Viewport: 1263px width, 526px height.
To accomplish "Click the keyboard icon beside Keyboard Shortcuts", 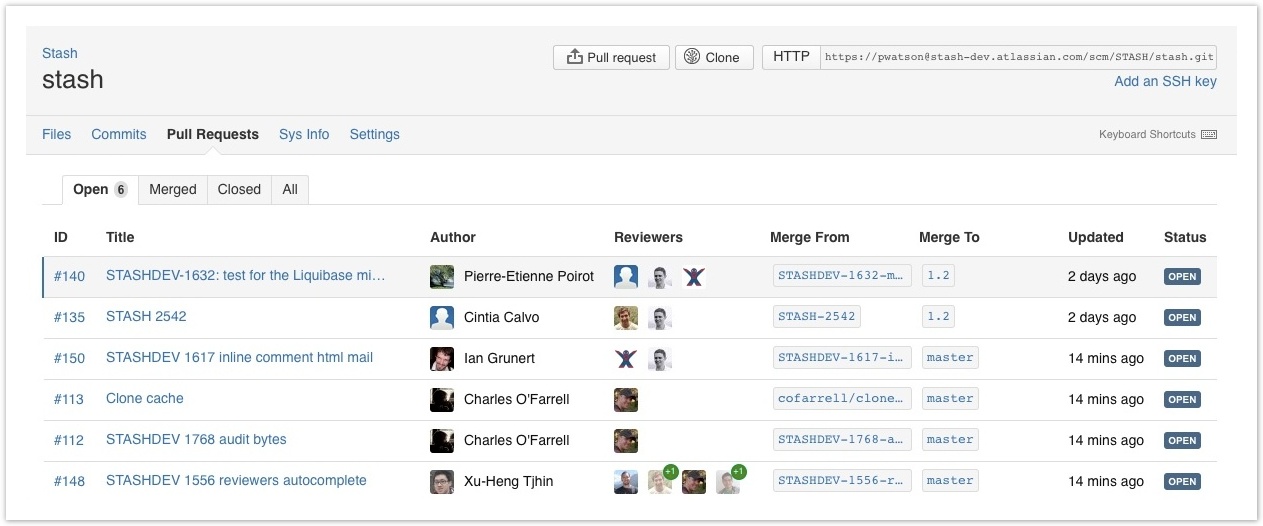I will 1209,134.
